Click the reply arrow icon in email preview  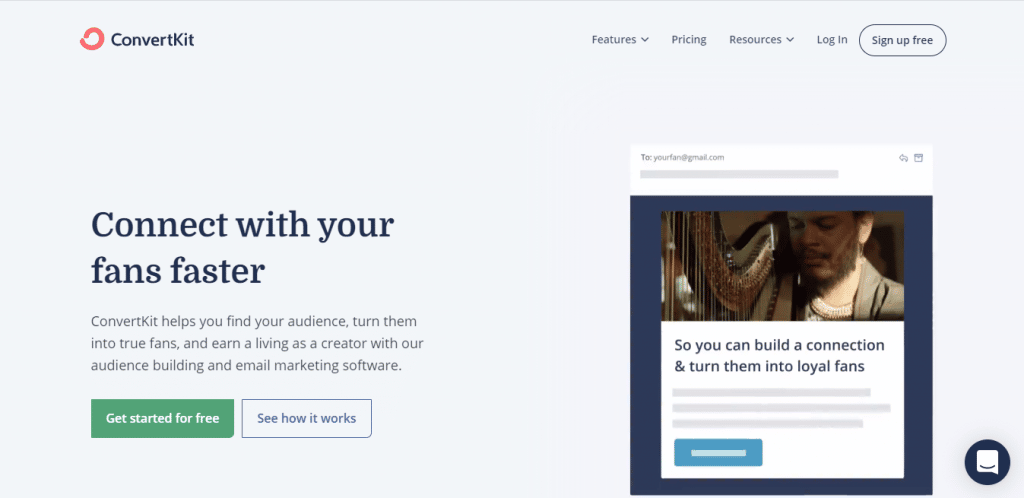(903, 158)
